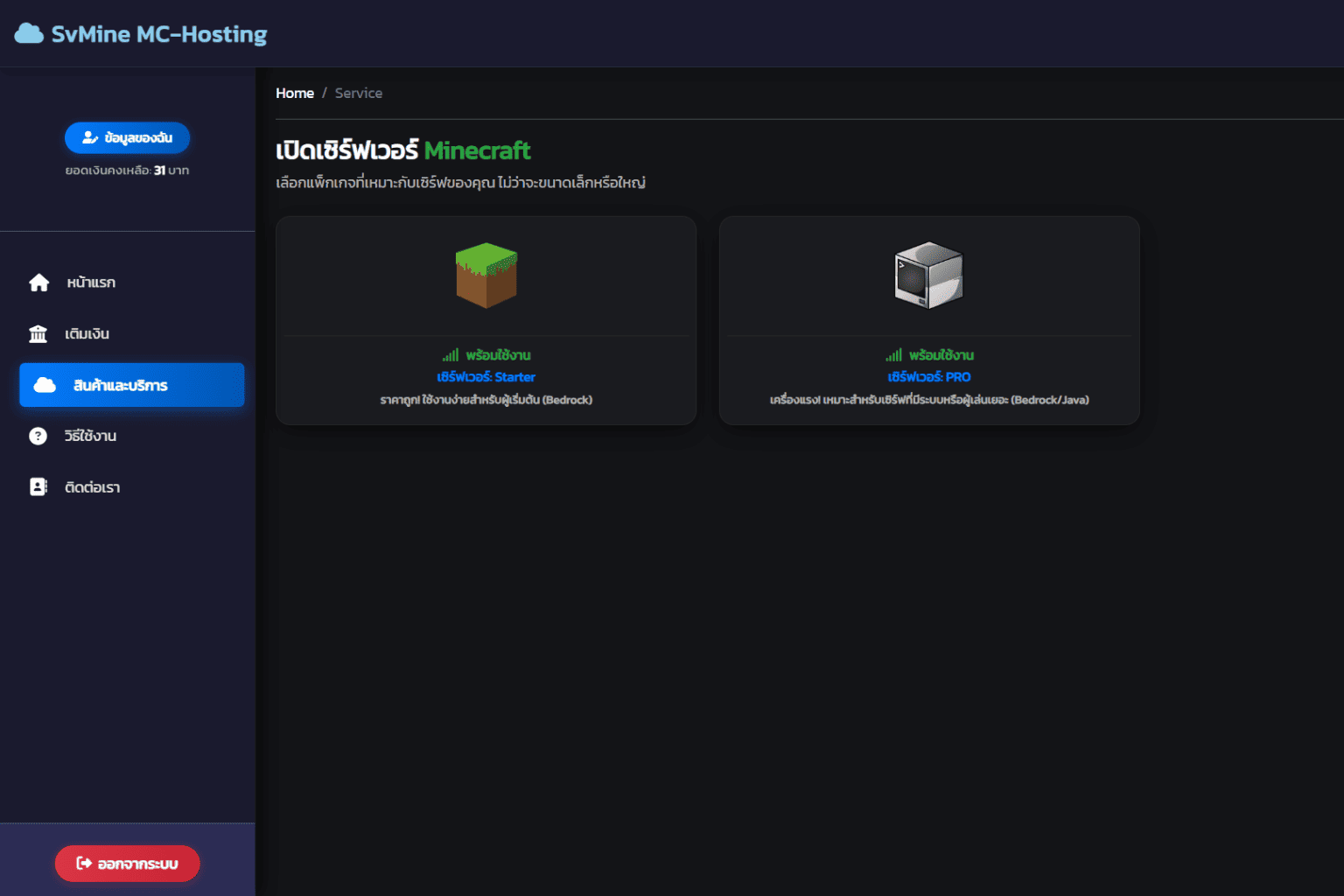Open the ติดต่อเรา menu item
1344x896 pixels.
tap(92, 487)
